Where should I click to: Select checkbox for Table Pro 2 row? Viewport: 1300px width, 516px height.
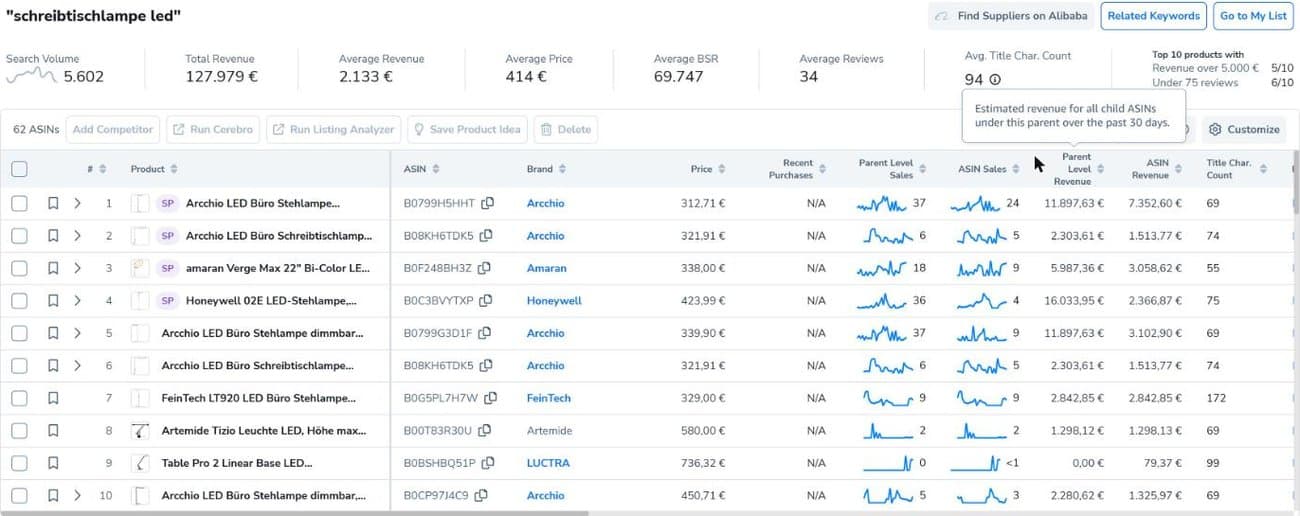pyautogui.click(x=19, y=463)
